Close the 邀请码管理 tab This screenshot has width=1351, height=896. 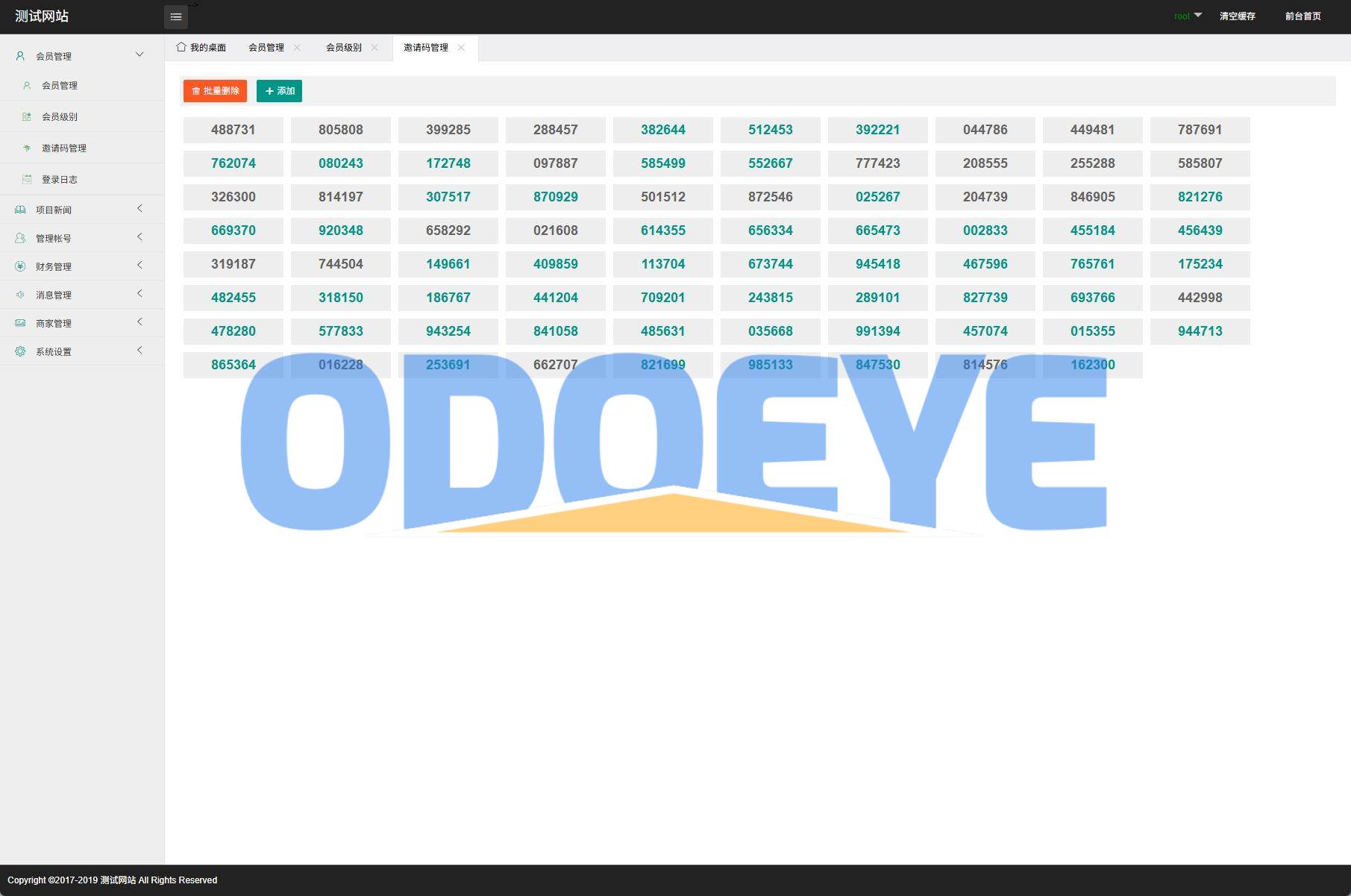point(461,48)
